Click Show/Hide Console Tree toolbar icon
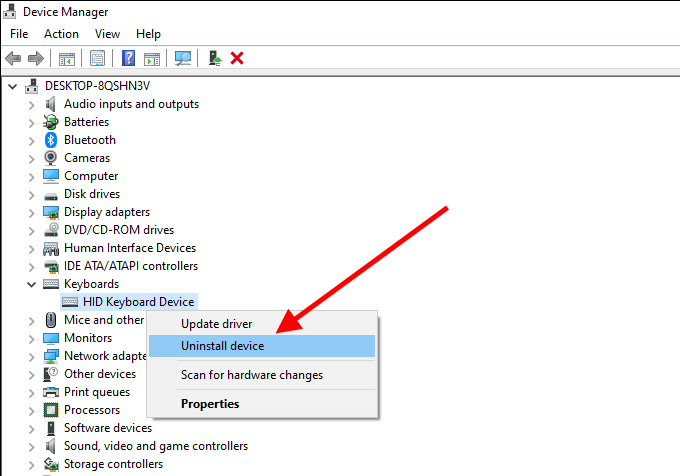 coord(67,59)
